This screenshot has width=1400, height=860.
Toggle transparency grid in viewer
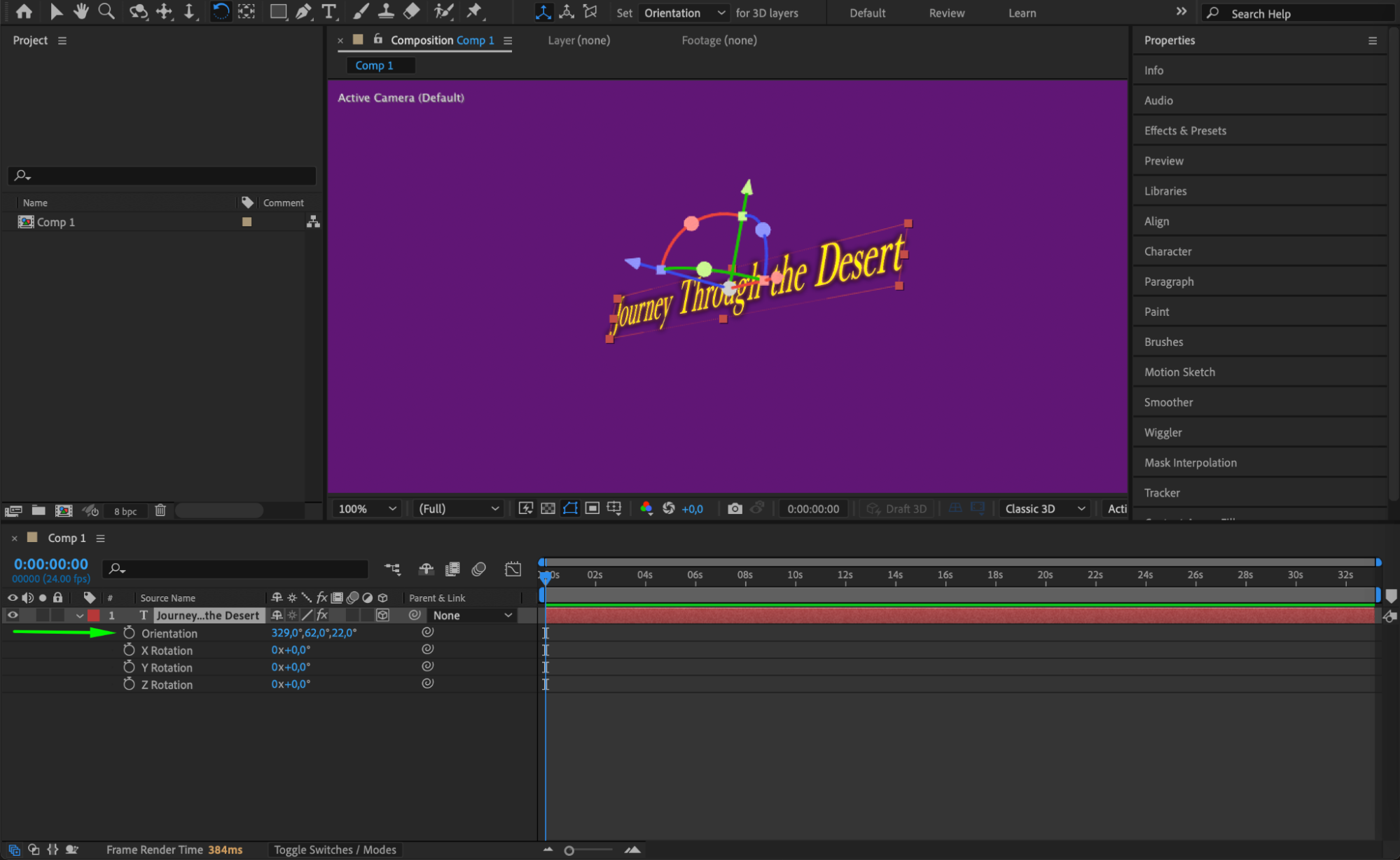pos(548,508)
